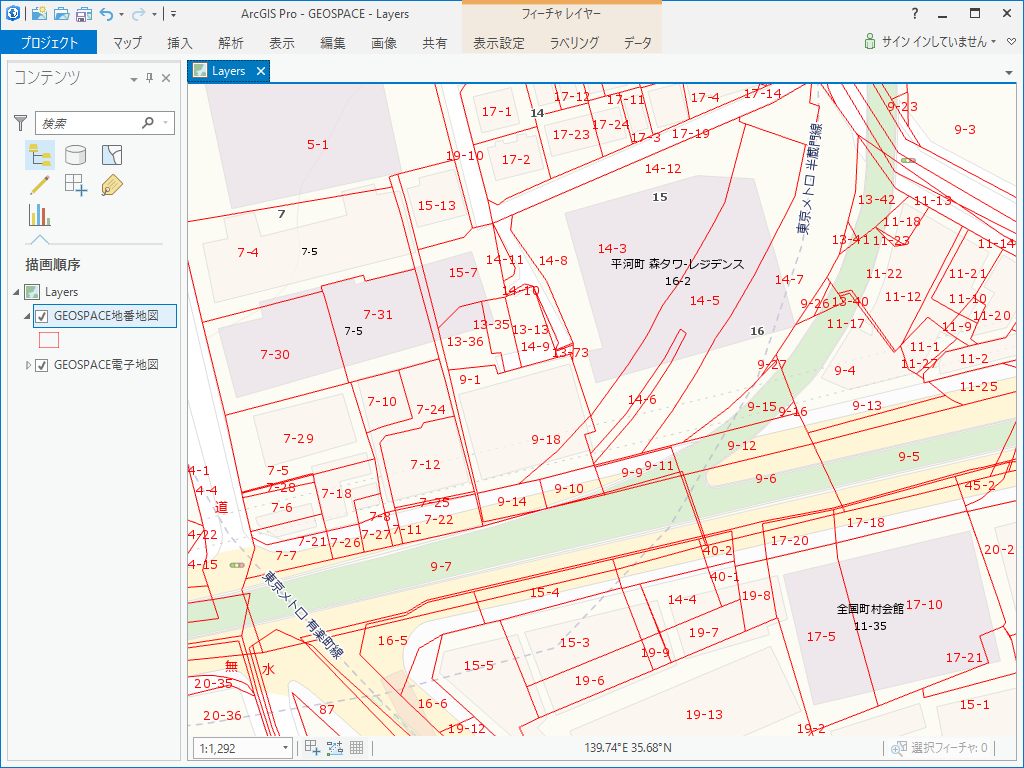Select List By Charts view
The image size is (1024, 768).
pos(40,216)
